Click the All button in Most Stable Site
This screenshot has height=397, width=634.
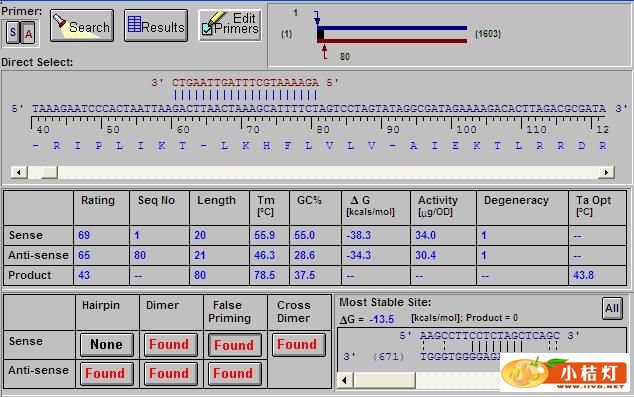point(612,308)
